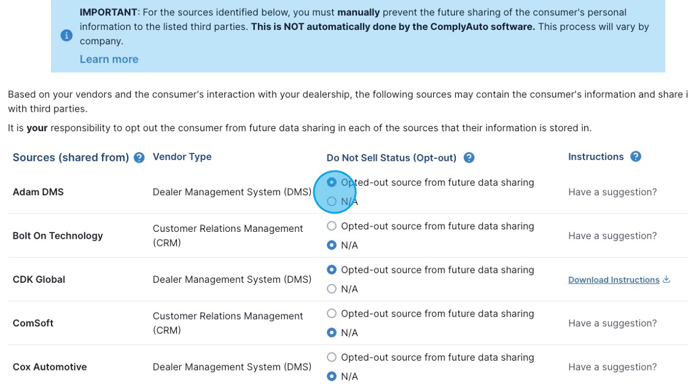Viewport: 688px width, 384px height.
Task: Select N/A for Bolt On Technology
Action: click(x=332, y=245)
